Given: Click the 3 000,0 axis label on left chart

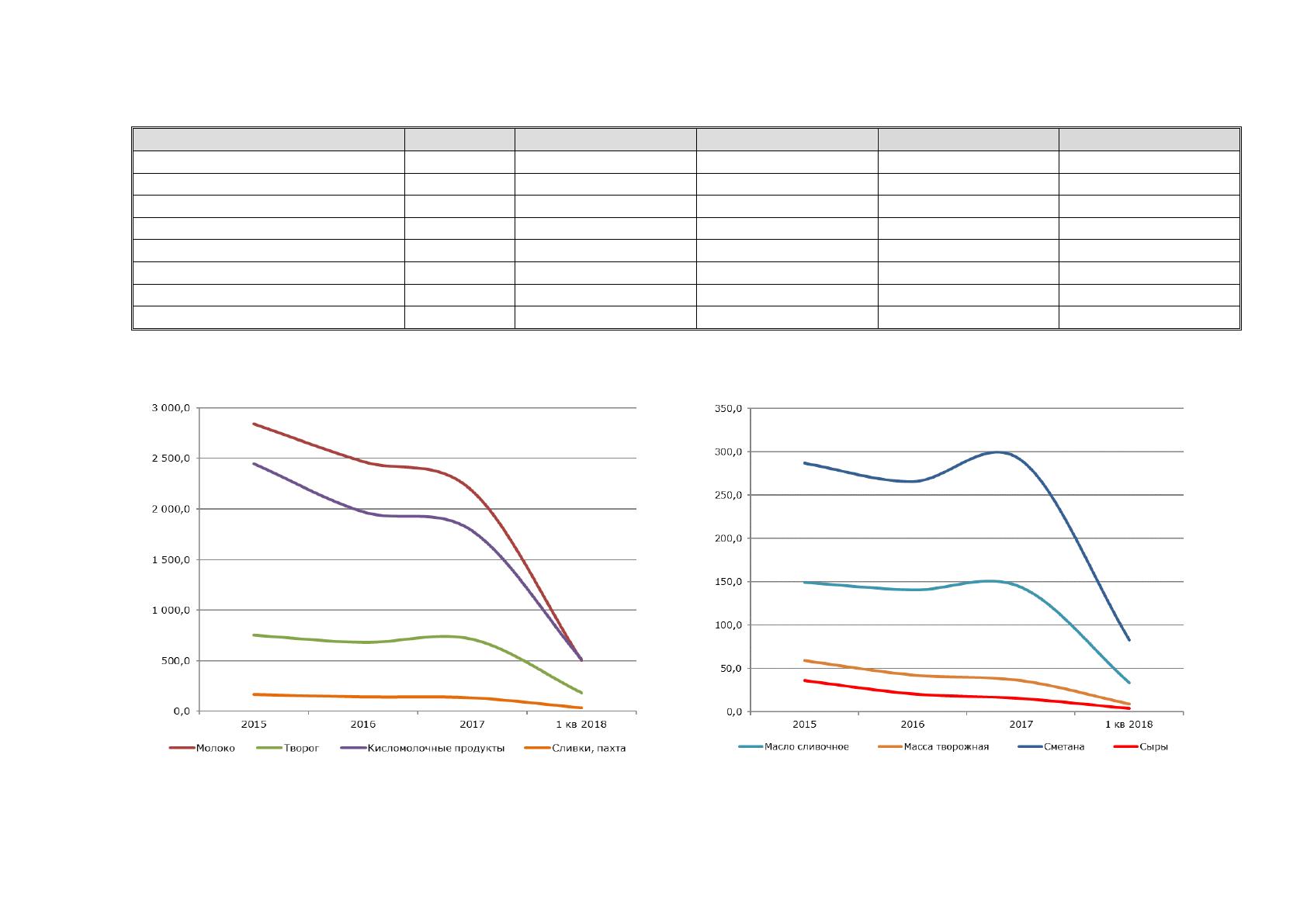Looking at the screenshot, I should click(168, 408).
